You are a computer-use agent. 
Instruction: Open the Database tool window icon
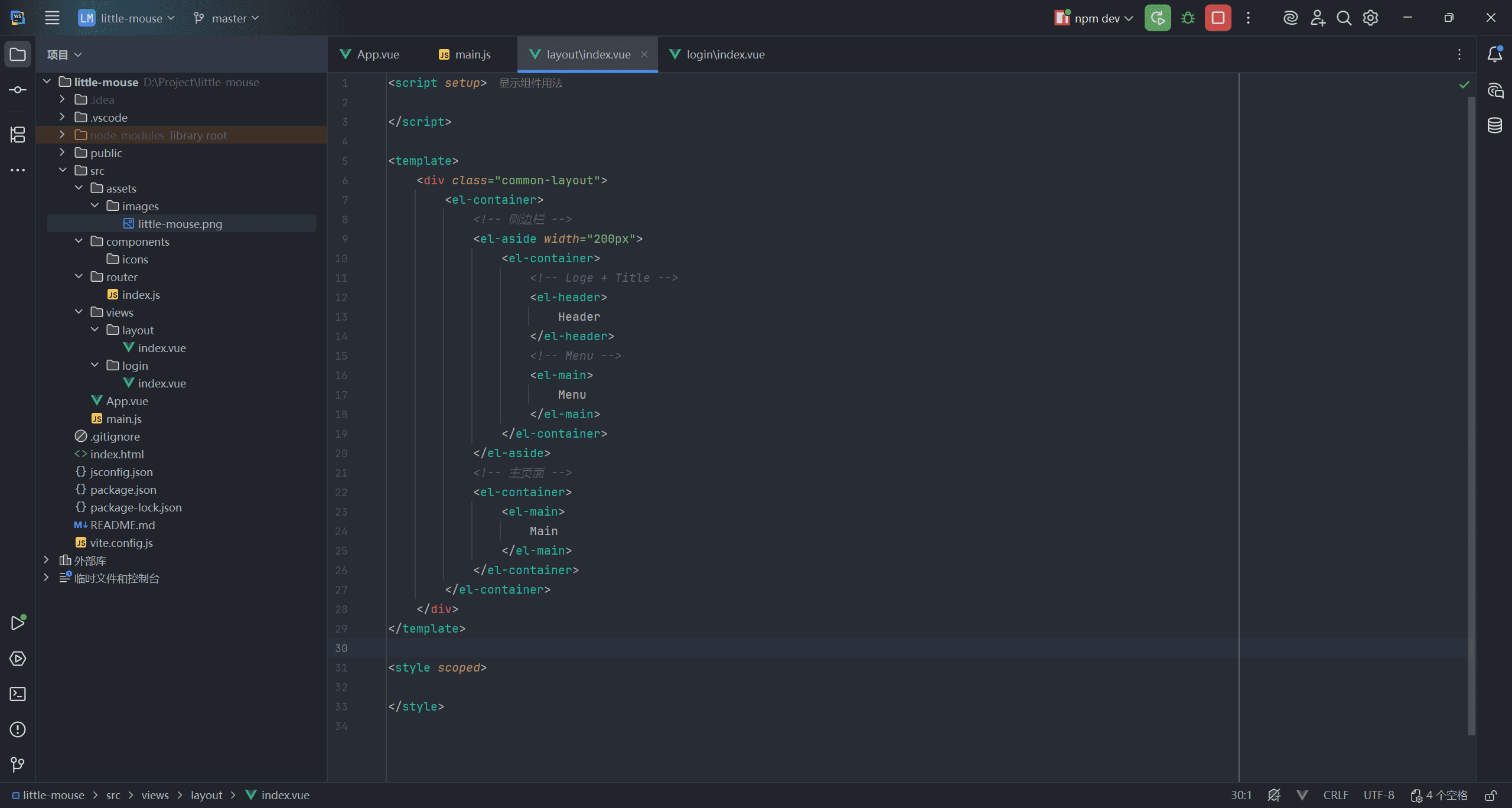click(1495, 125)
